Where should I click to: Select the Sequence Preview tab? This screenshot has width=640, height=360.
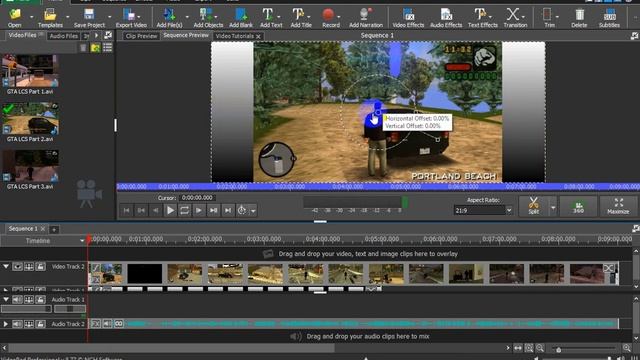click(186, 36)
